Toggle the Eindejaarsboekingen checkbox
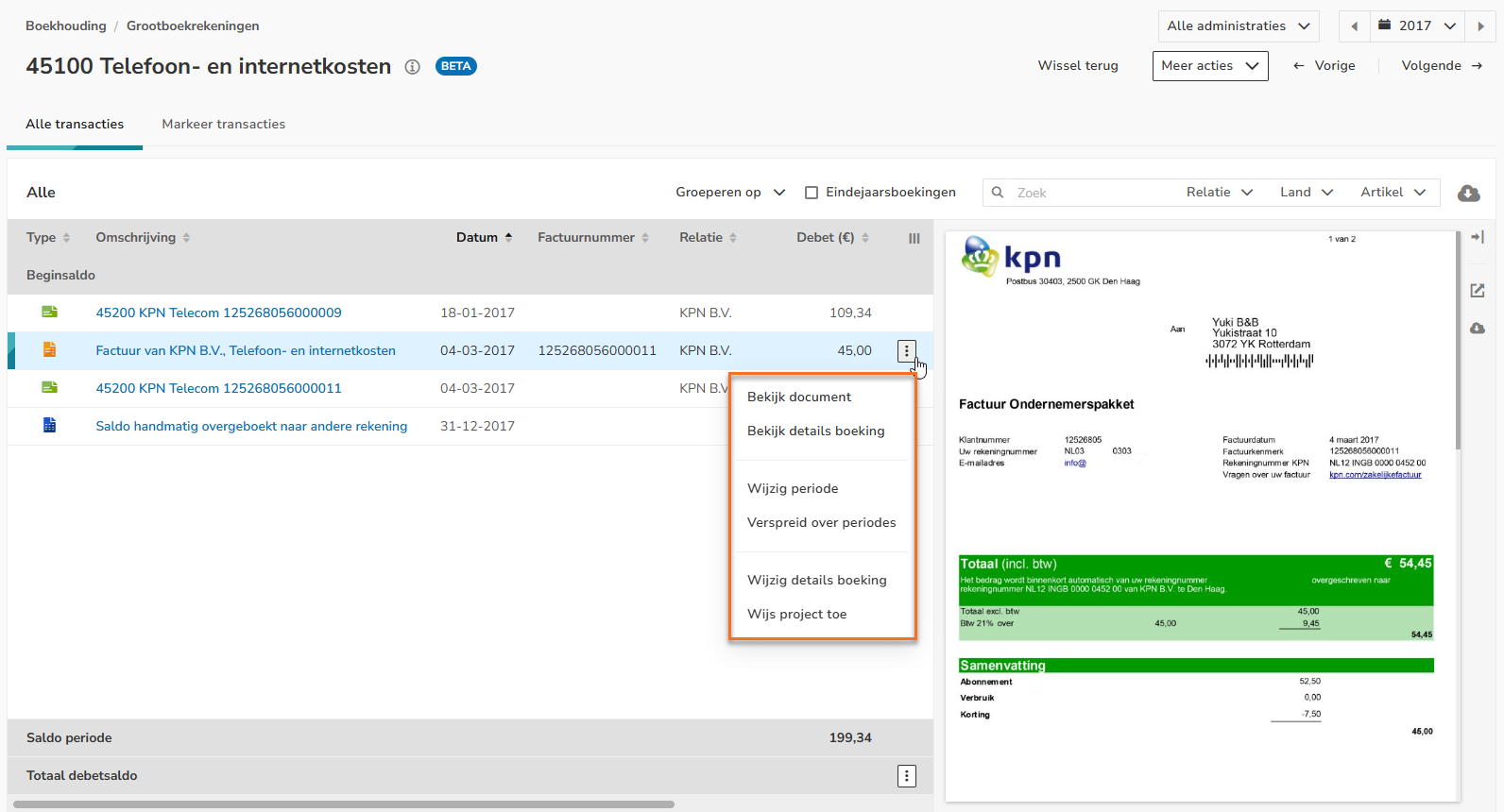This screenshot has height=812, width=1504. 812,193
